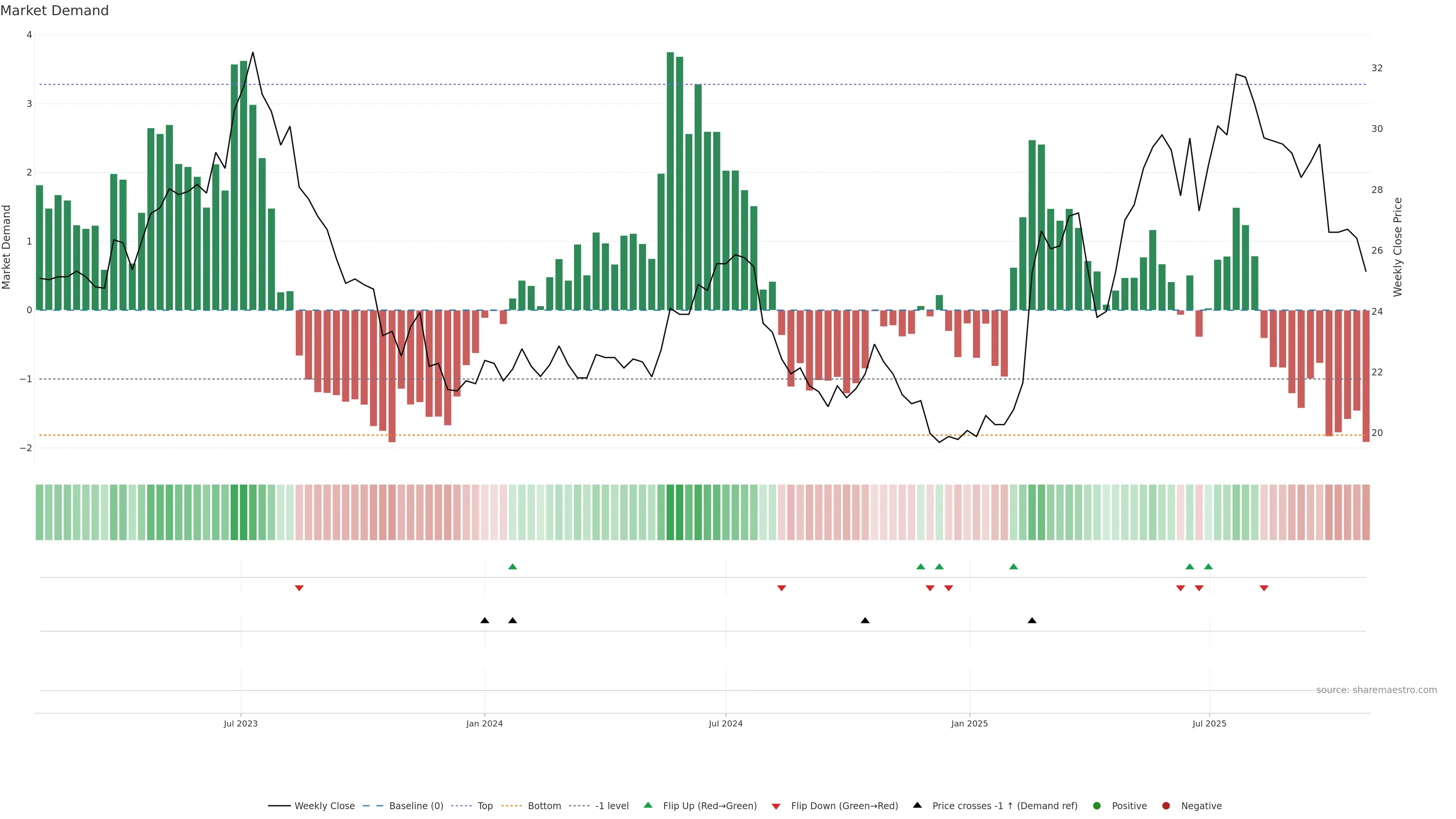Click the green Positive circle legend icon
Viewport: 1456px width, 819px height.
coord(1097,806)
